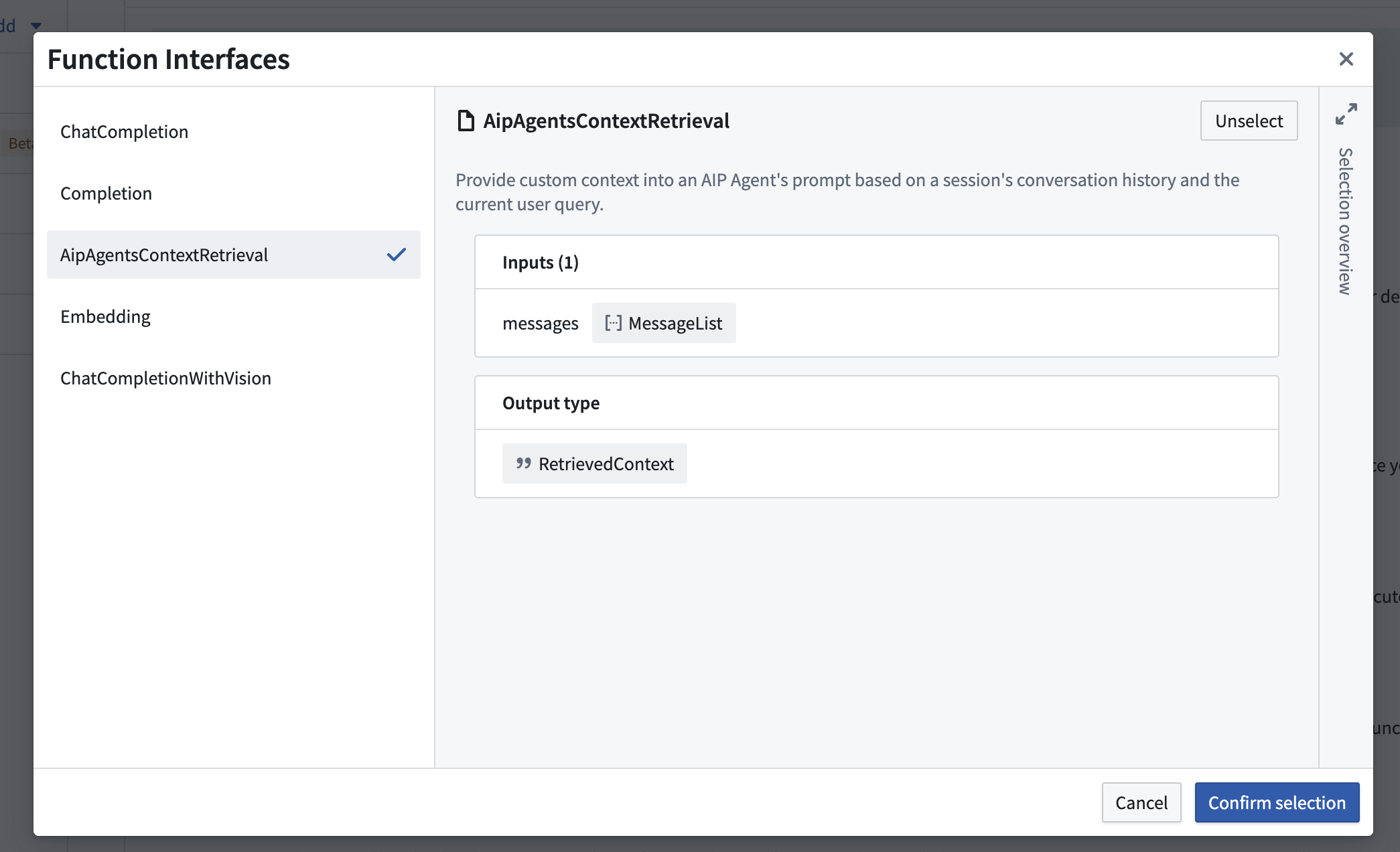Select the AipAgentsContextRetrieval list item
1400x852 pixels.
coord(233,255)
